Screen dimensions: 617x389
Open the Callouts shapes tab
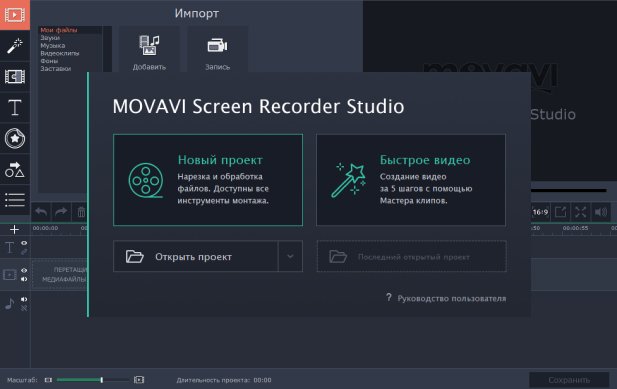point(15,169)
